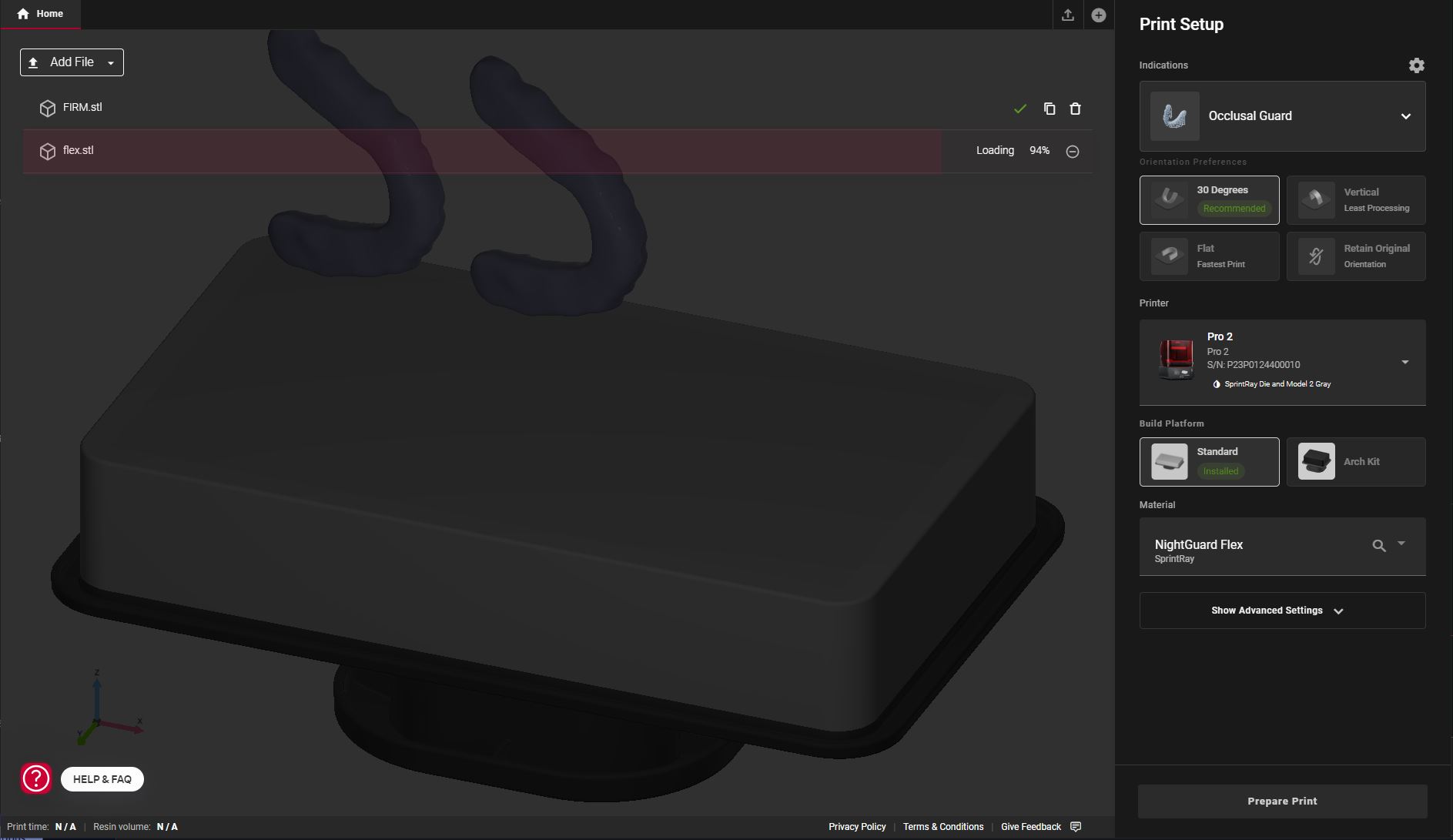Click green checkmark on FIRM.stl
The image size is (1453, 840).
(1020, 109)
